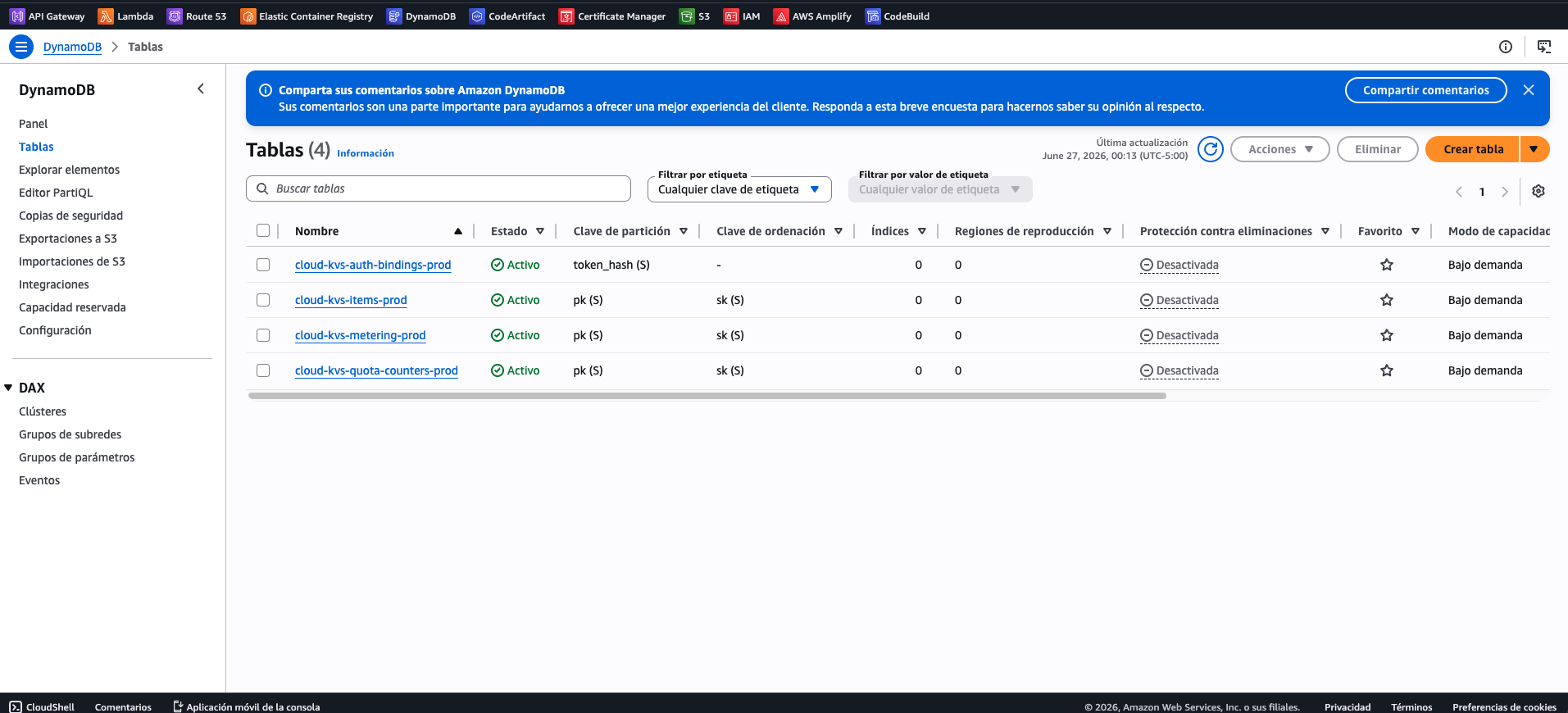Open CodeBuild shortcut
Screen dimensions: 1568x713
pos(898,16)
